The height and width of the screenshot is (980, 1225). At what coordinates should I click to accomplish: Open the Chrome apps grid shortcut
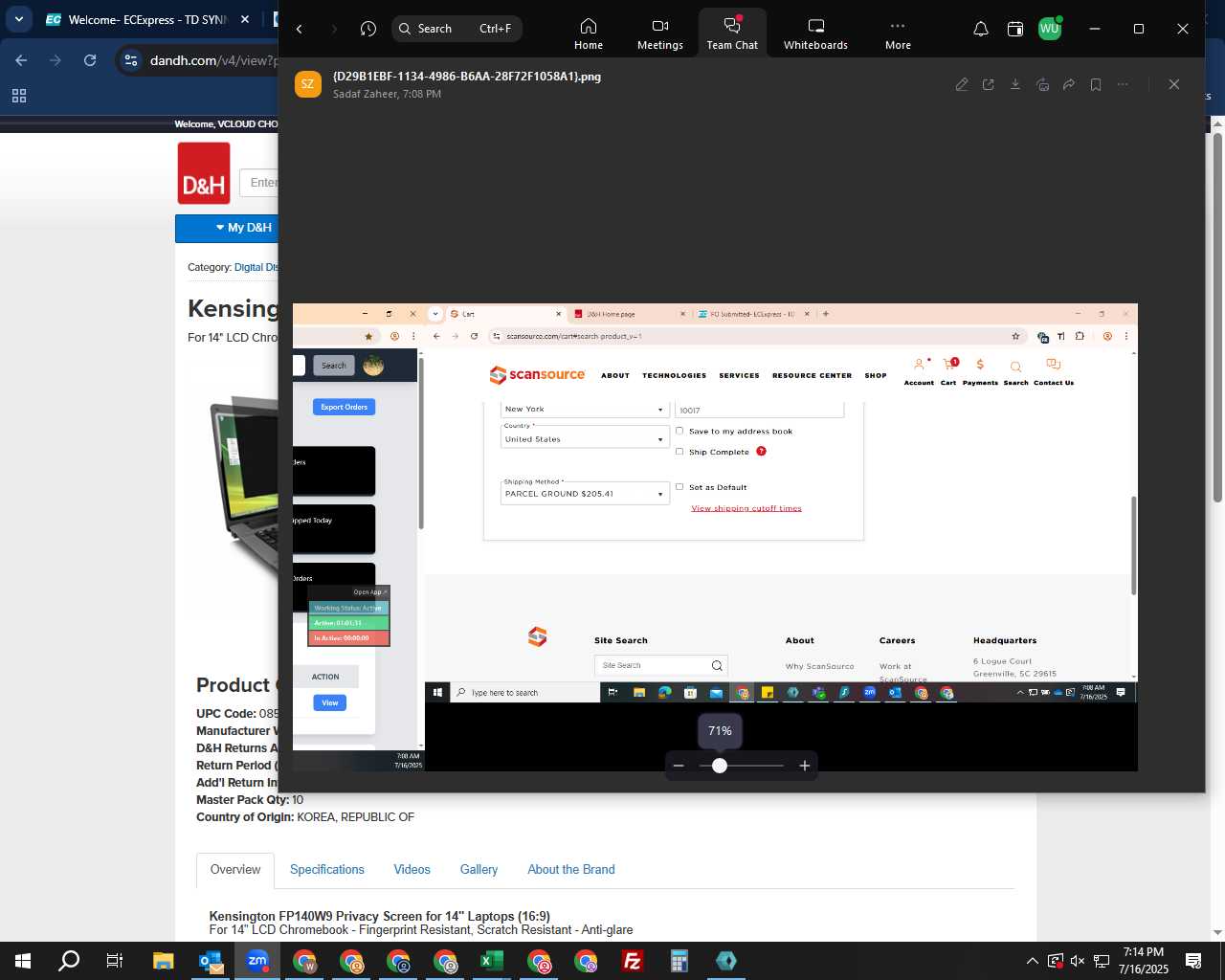pos(19,96)
